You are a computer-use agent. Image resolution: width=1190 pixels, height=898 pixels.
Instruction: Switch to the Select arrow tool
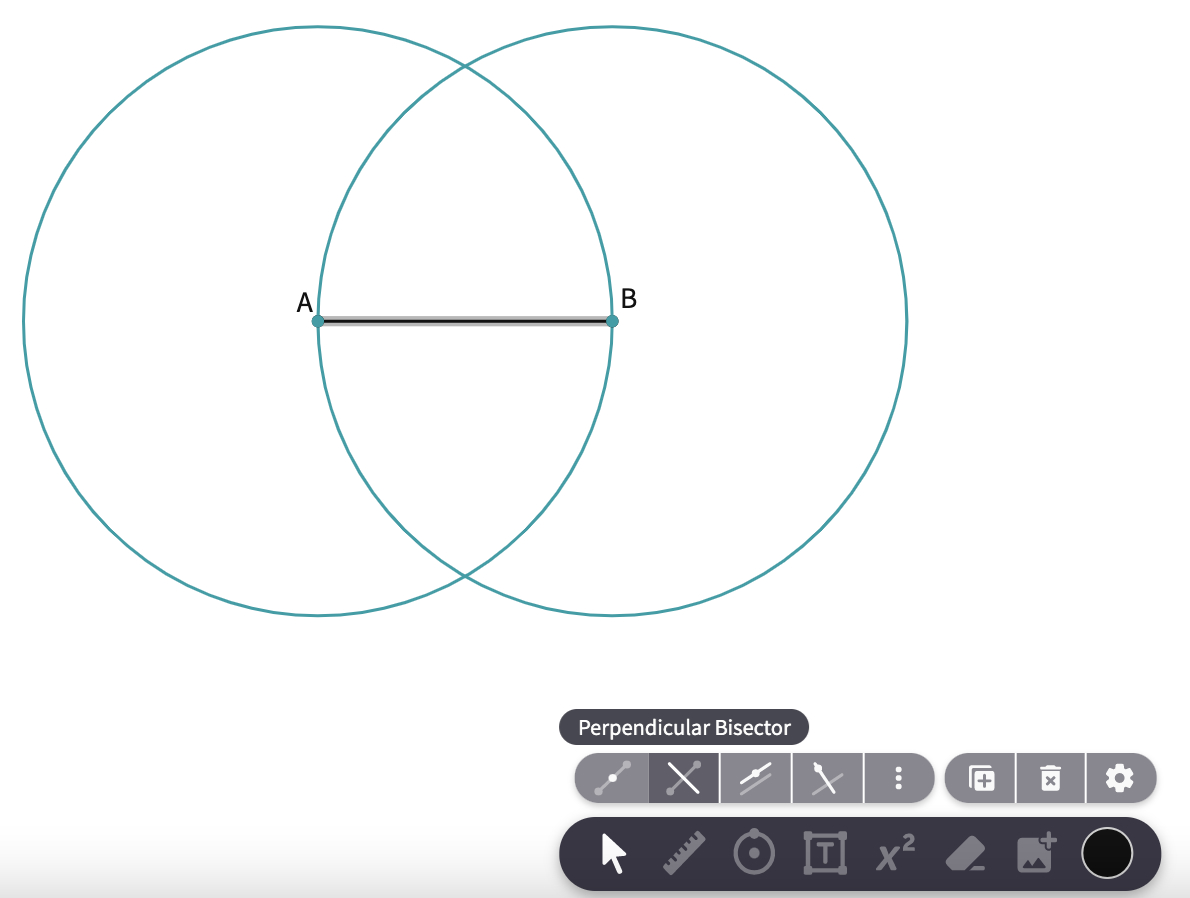[x=615, y=853]
